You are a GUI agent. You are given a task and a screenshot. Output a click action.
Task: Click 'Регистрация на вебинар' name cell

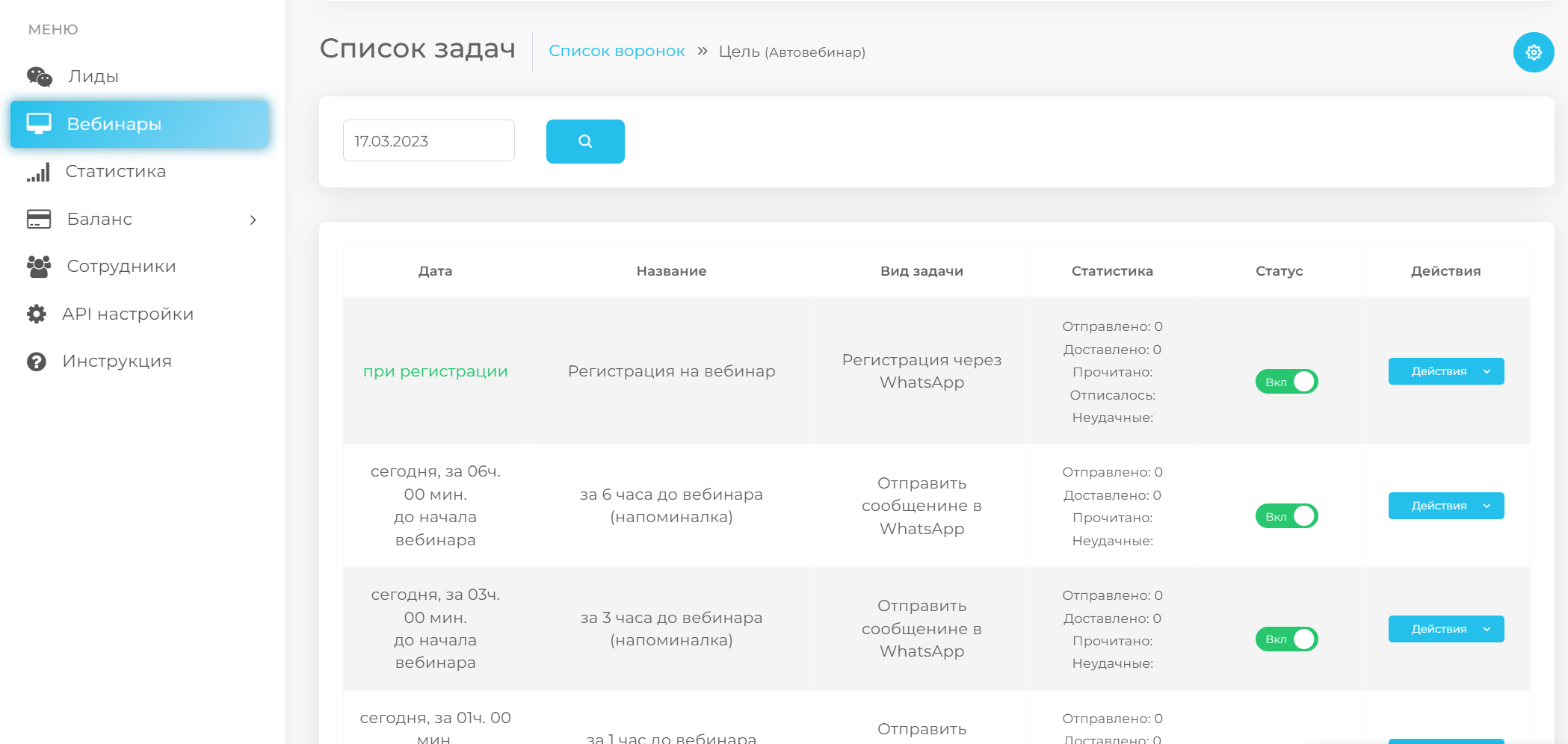click(671, 371)
